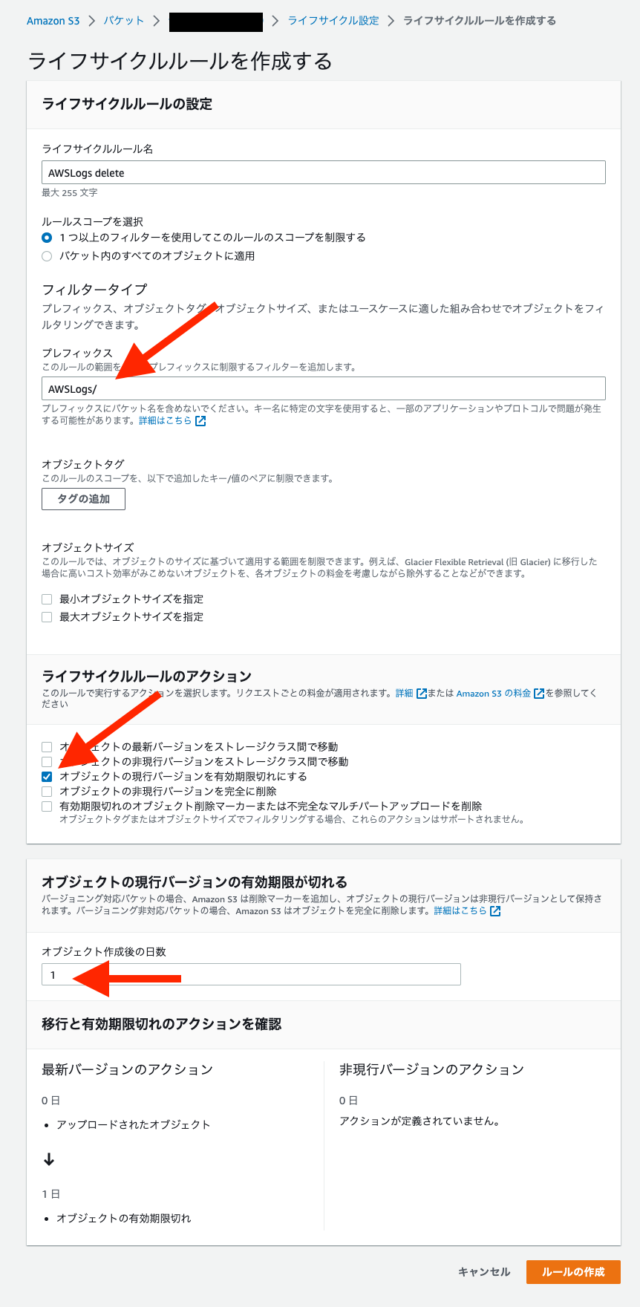Check the delete expired markers or multipart uploads option
This screenshot has height=1307, width=640.
click(47, 806)
